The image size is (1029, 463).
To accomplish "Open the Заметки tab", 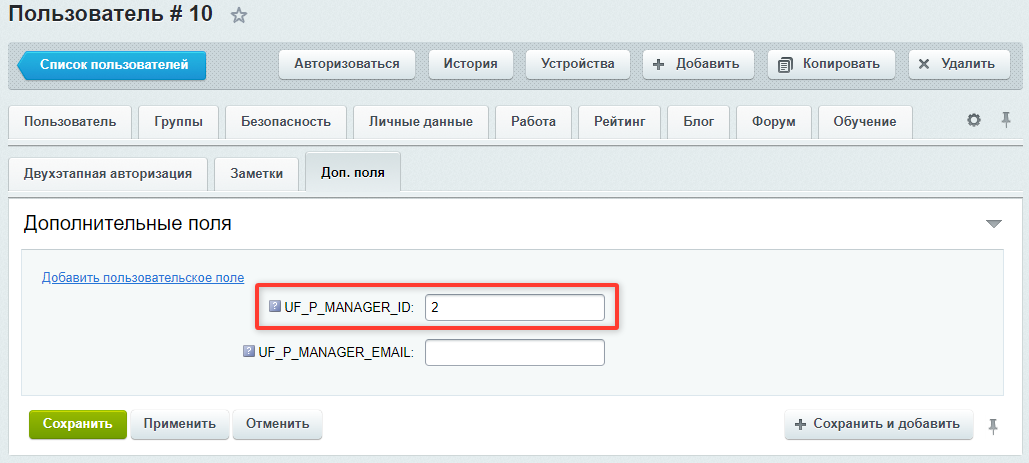I will click(257, 174).
